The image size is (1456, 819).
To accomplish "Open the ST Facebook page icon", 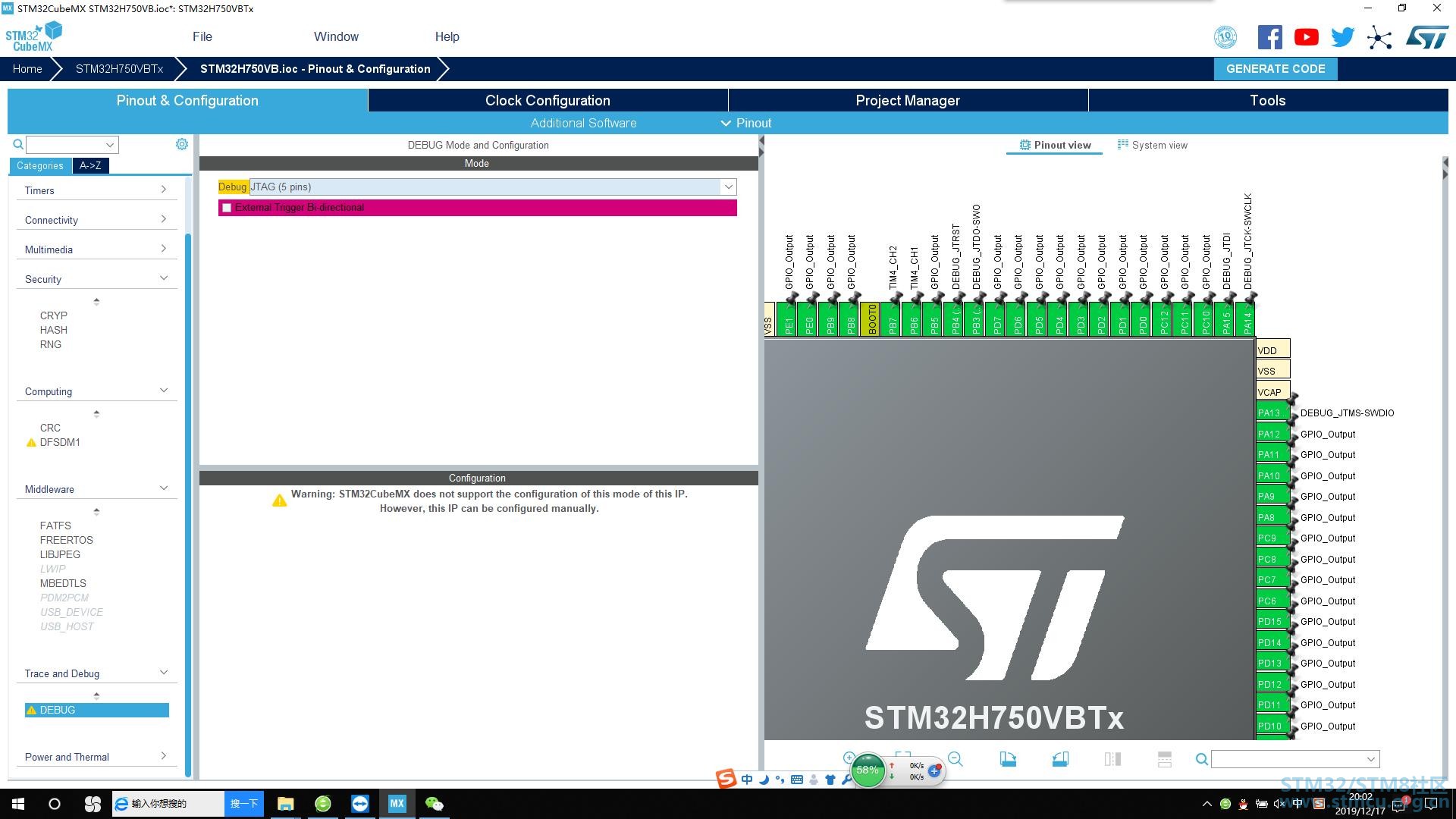I will 1270,37.
